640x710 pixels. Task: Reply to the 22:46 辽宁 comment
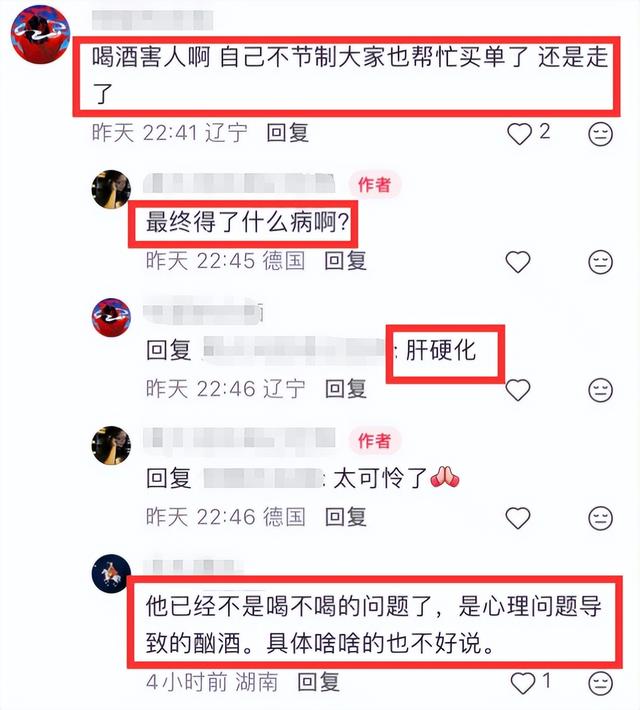346,389
